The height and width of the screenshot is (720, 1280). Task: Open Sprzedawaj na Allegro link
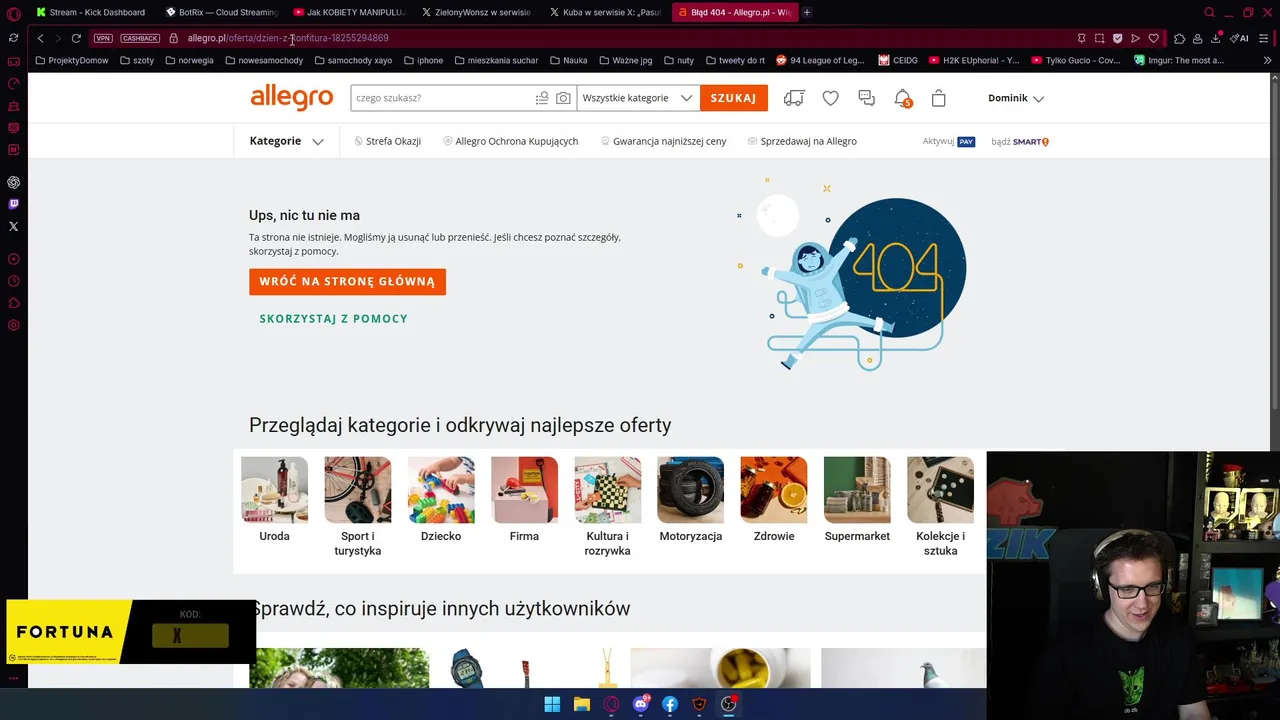[802, 141]
